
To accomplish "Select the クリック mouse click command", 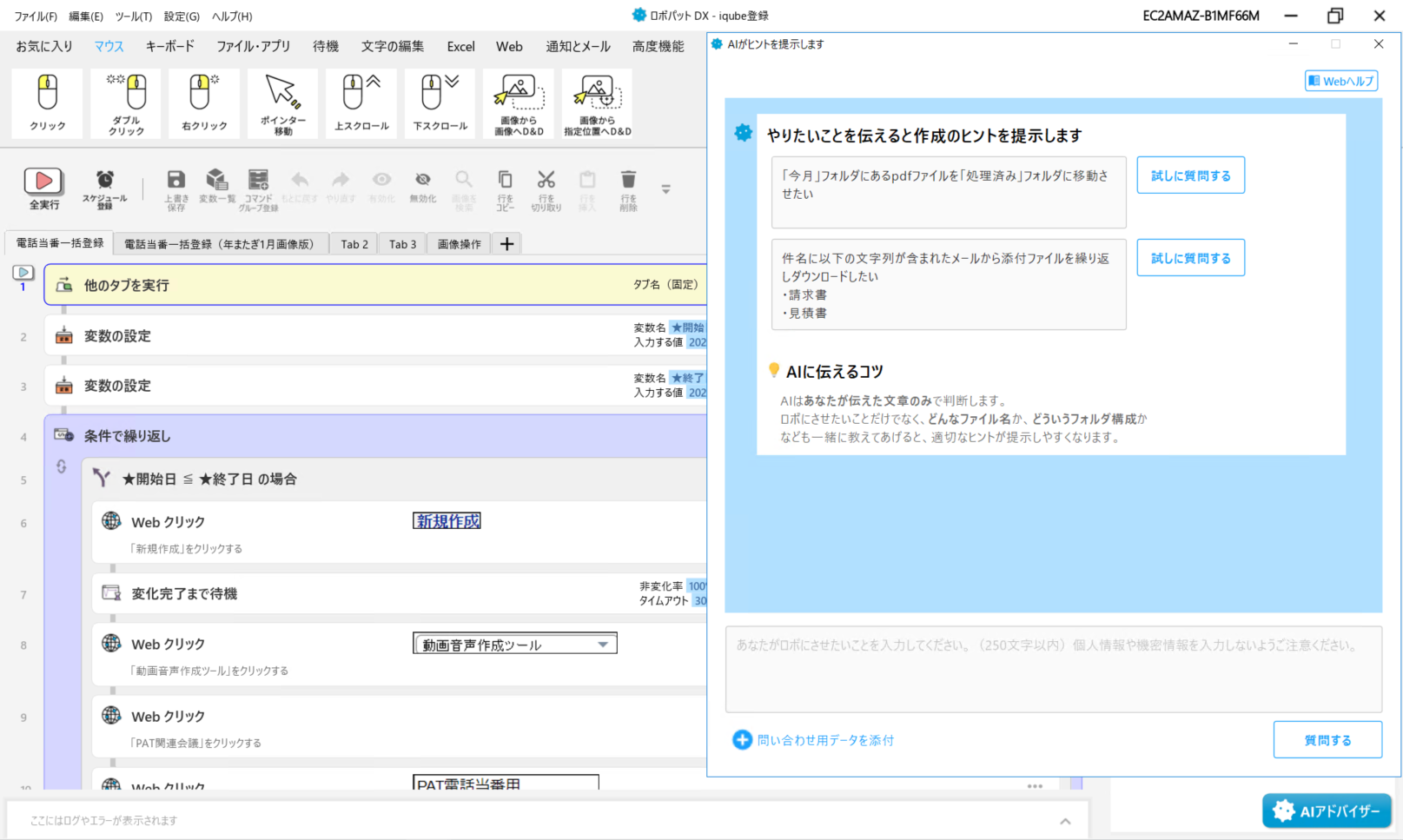I will [46, 103].
